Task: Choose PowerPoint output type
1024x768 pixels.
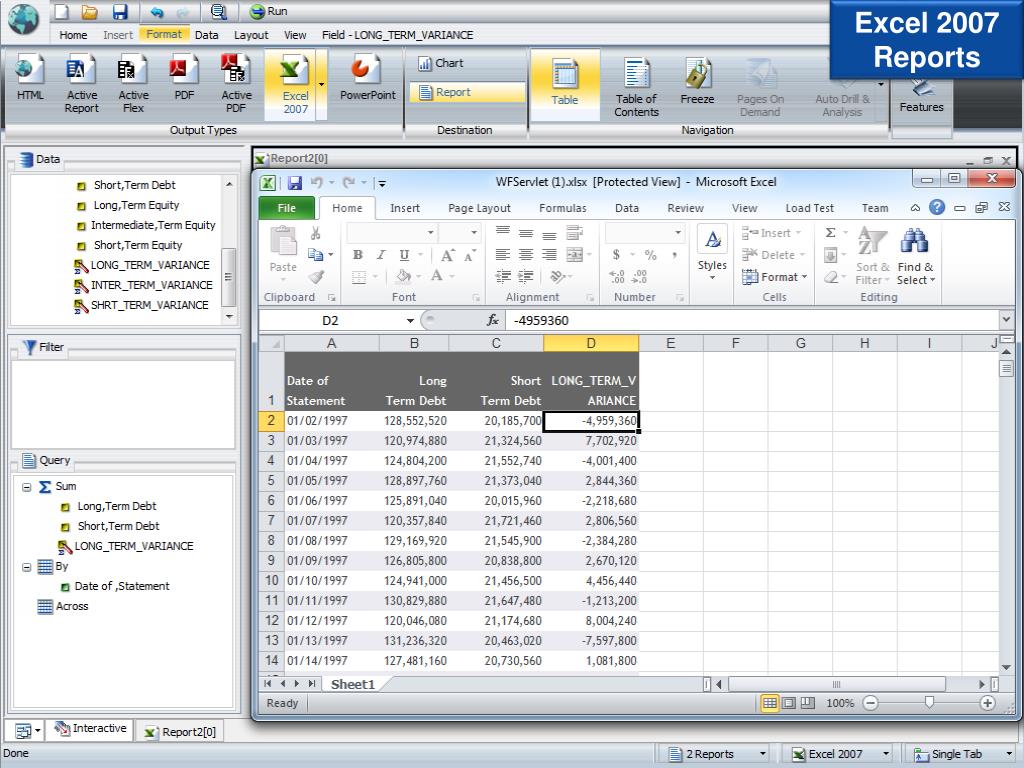Action: click(367, 78)
